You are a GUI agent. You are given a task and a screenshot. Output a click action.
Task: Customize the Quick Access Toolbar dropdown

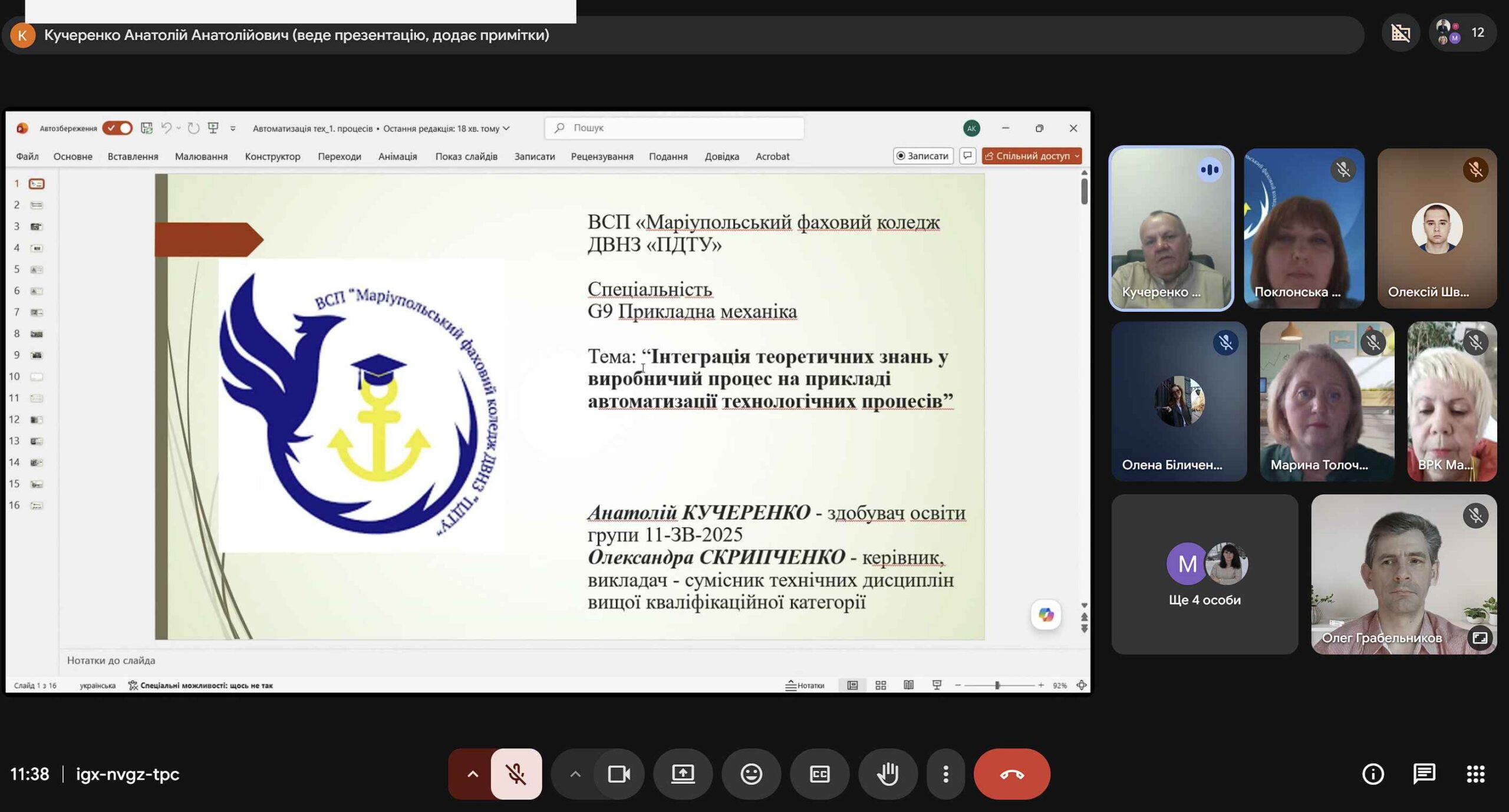233,128
